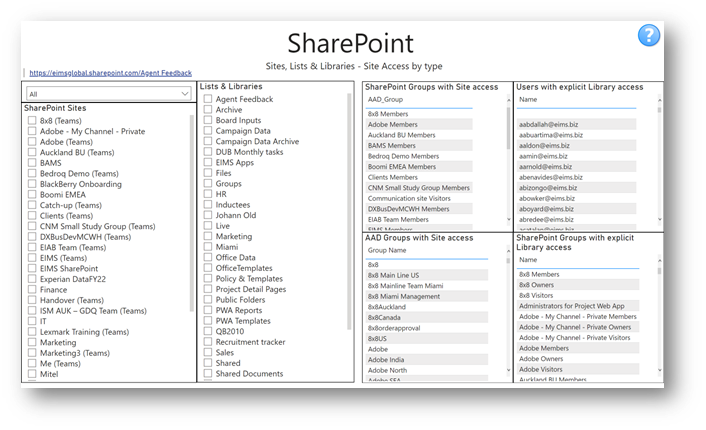Select the BAMS Members group row
Screen dimensions: 706x430
419,145
